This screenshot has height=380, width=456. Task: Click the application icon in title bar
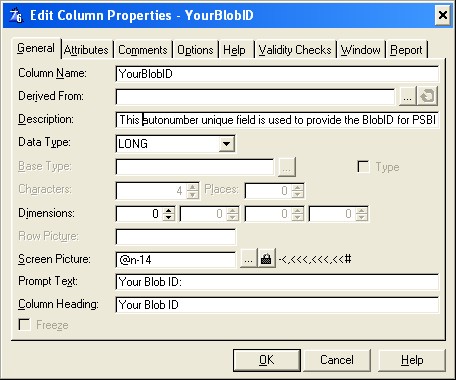point(16,15)
